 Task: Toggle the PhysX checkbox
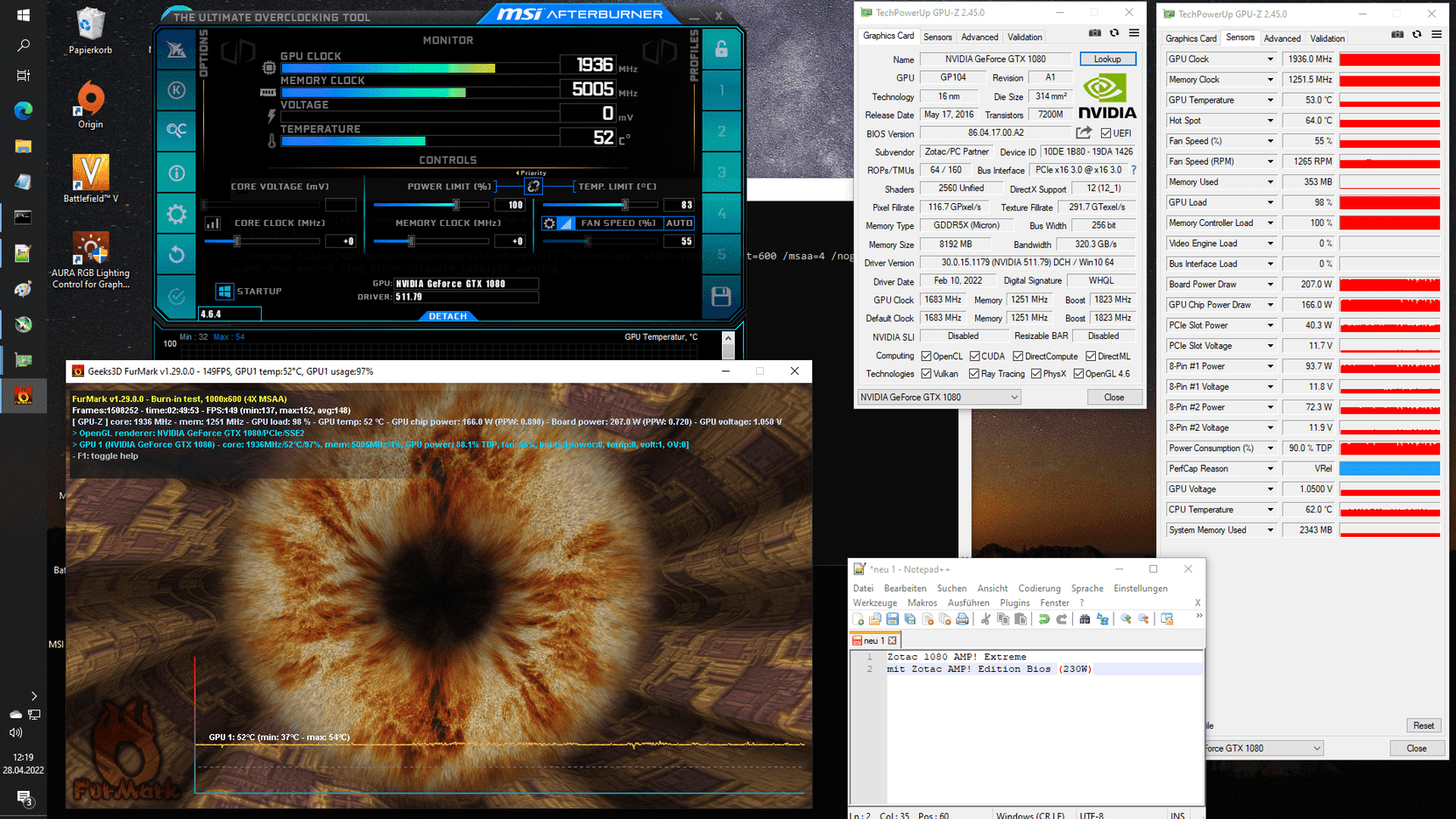pos(1036,374)
